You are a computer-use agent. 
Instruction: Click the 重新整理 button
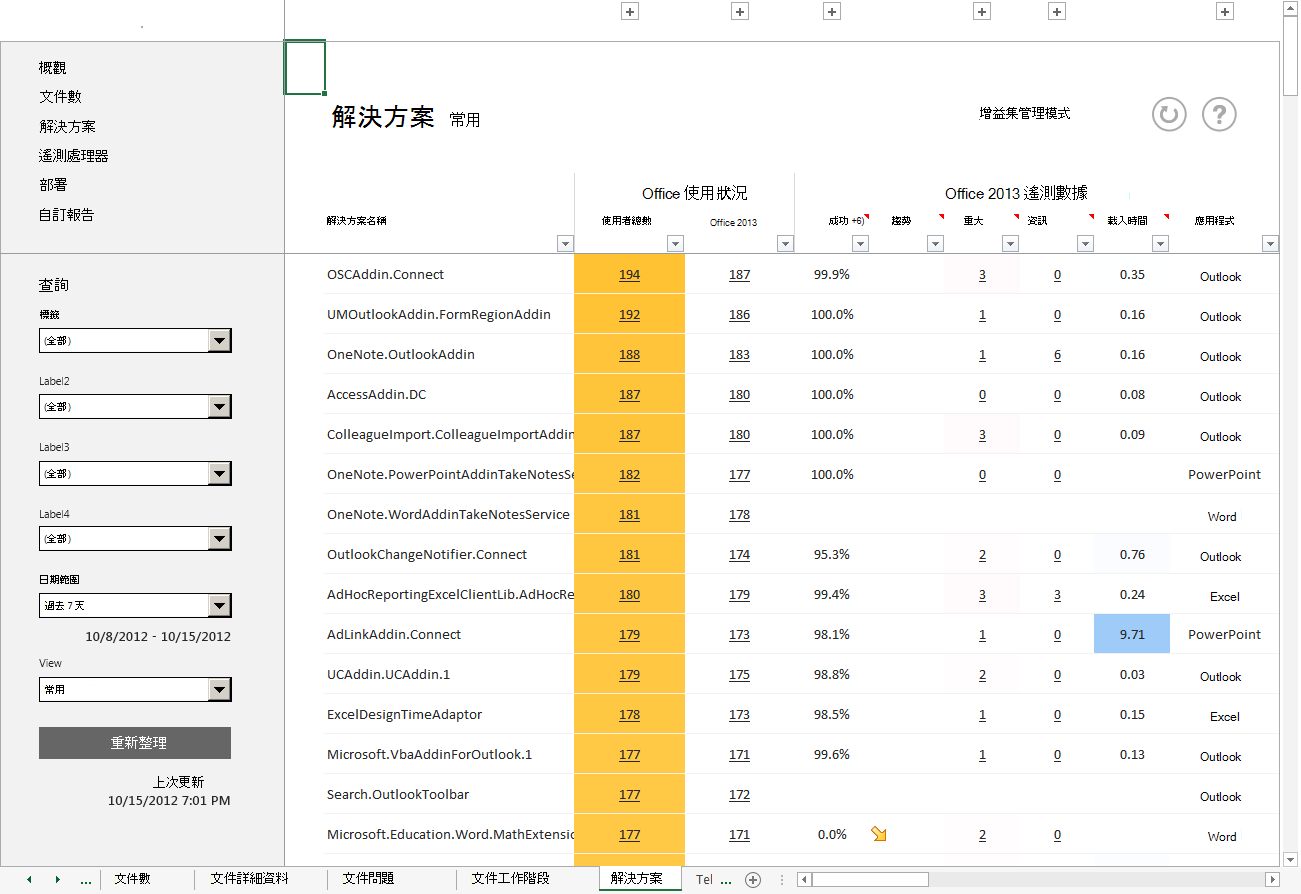pyautogui.click(x=135, y=743)
